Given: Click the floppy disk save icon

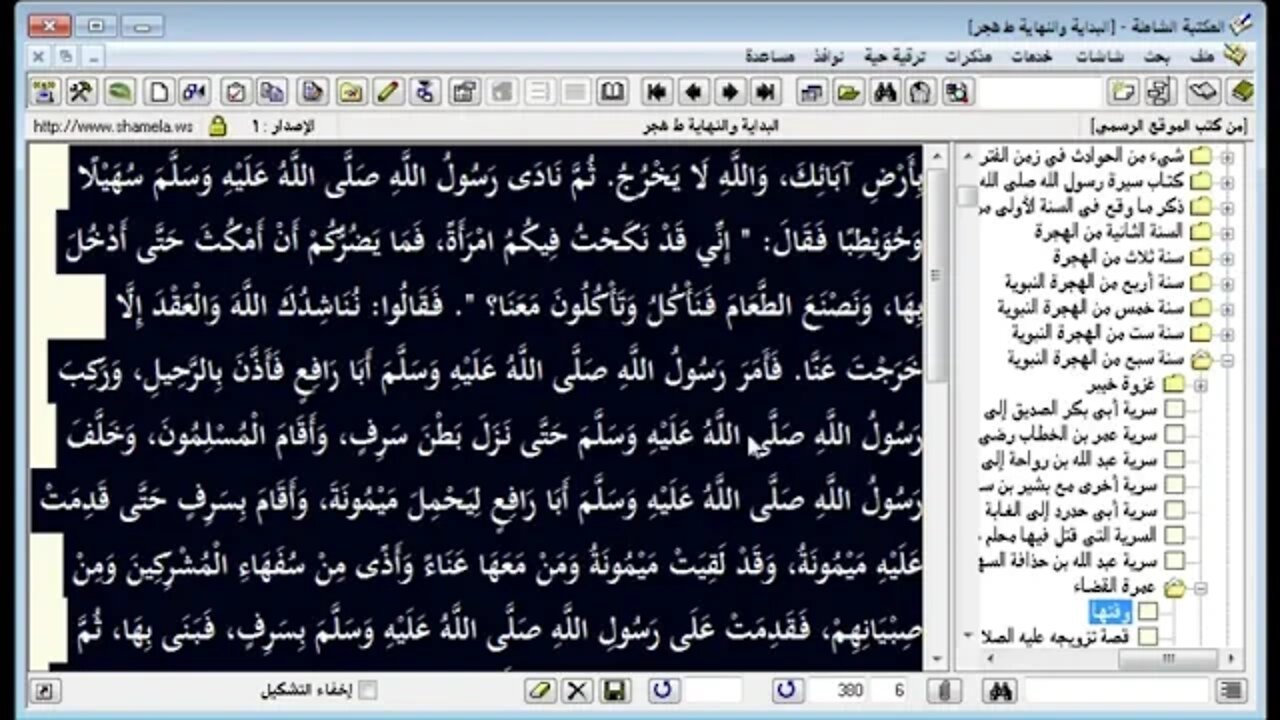Looking at the screenshot, I should coord(613,690).
